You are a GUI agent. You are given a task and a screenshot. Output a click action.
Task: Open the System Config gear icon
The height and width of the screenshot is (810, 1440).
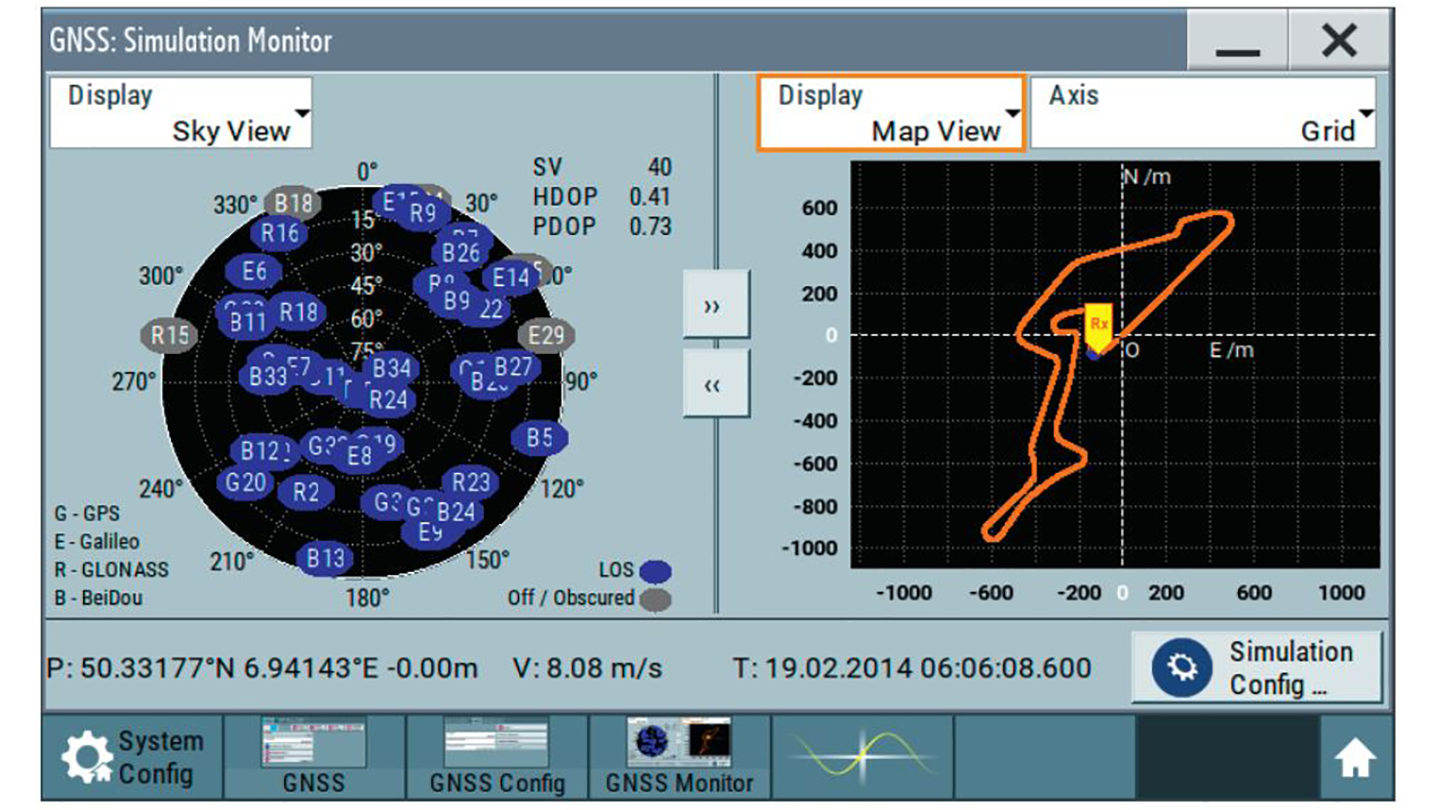tap(87, 757)
